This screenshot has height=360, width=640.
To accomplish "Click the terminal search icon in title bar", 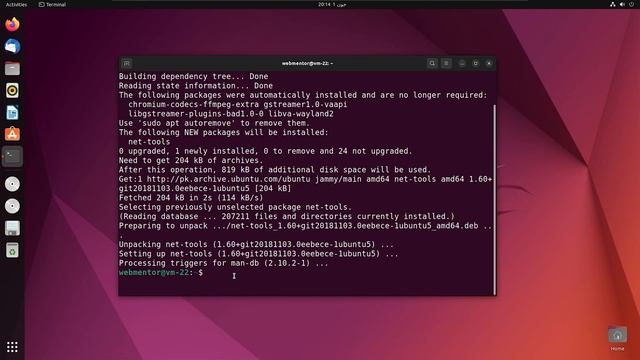I will [432, 63].
